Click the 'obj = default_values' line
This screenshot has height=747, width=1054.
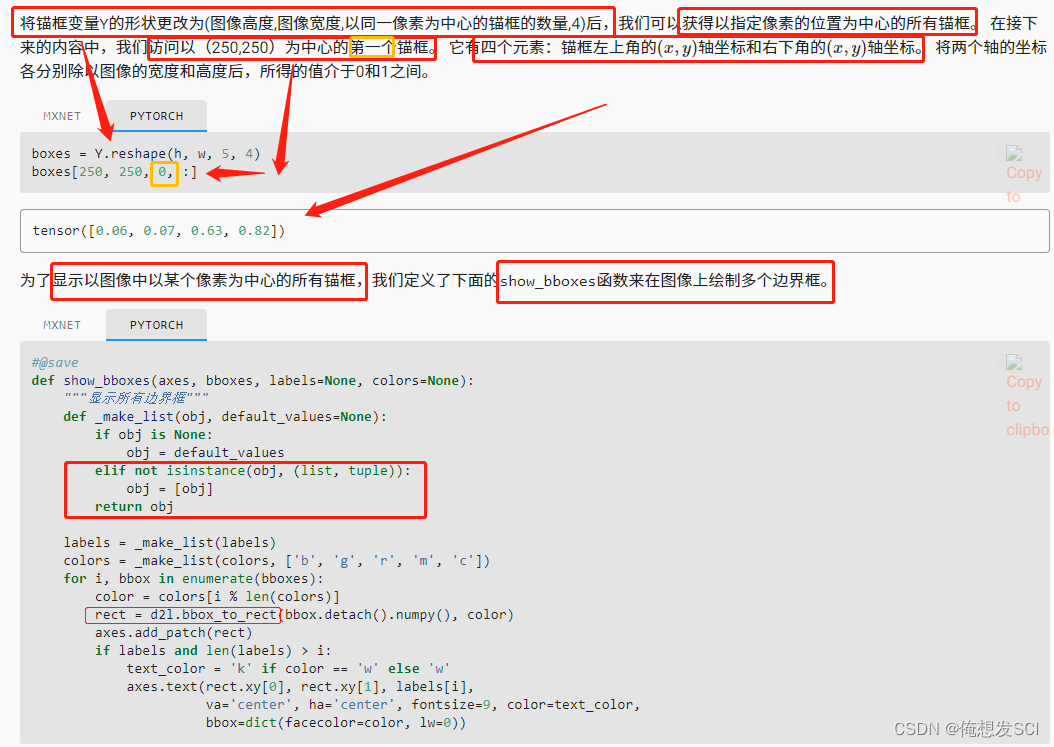205,453
